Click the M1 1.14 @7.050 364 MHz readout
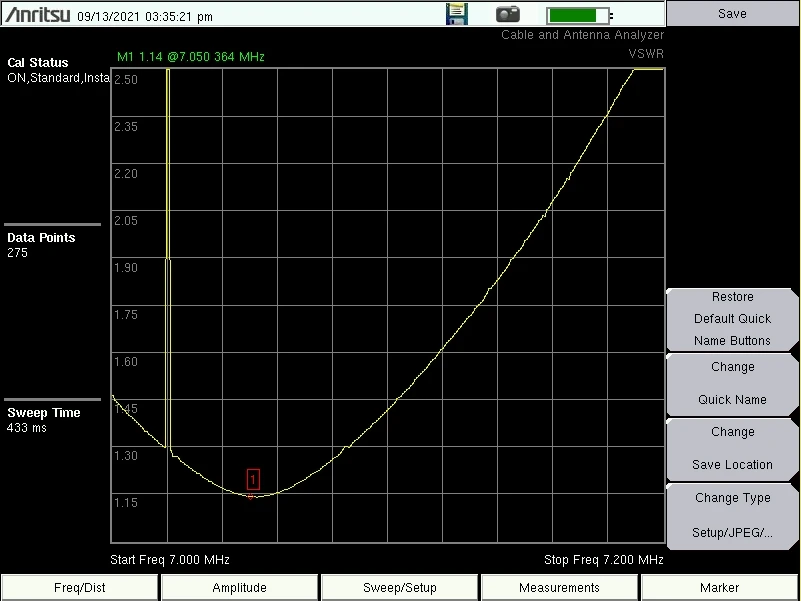The image size is (801, 601). 191,57
